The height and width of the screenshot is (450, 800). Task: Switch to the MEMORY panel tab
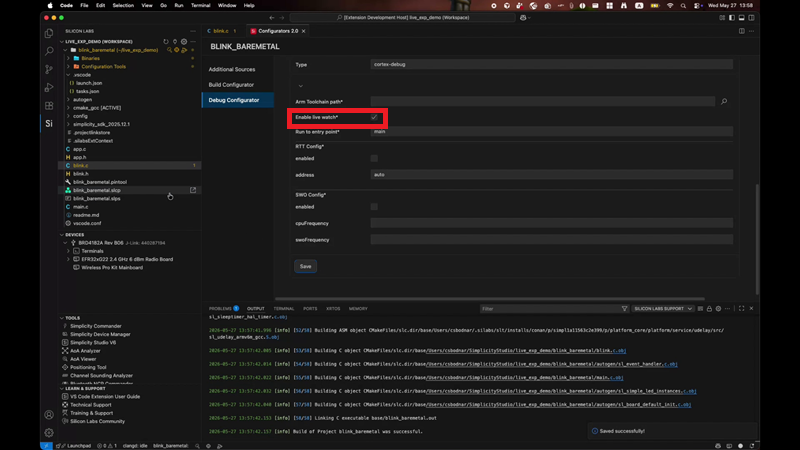coord(358,309)
